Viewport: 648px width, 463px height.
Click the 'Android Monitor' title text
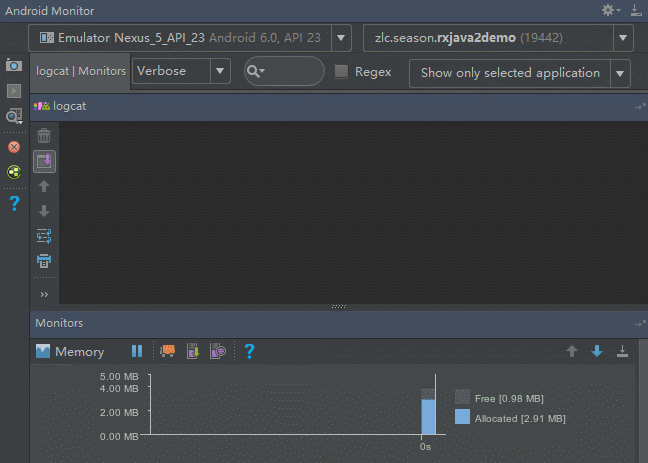point(50,11)
